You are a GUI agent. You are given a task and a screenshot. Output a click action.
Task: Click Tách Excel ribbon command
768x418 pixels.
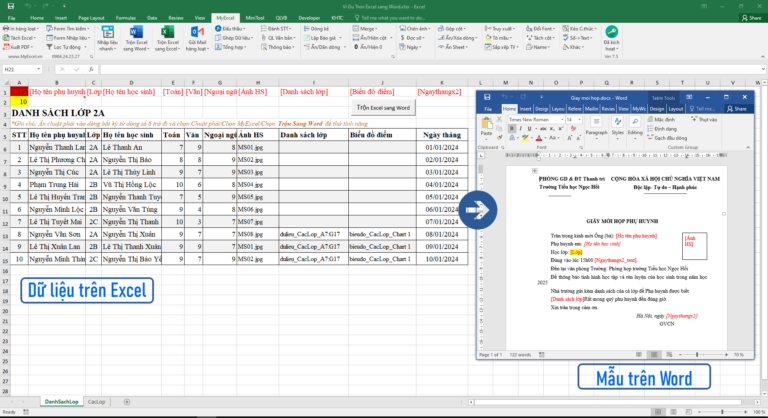coord(20,38)
